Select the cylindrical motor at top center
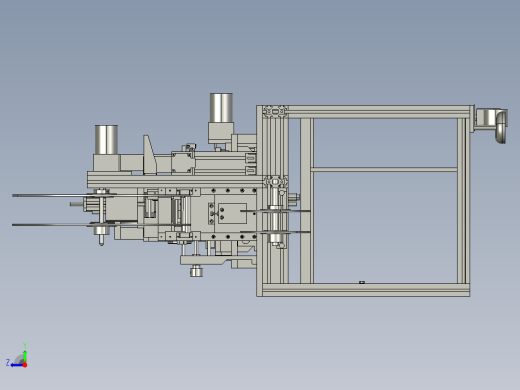The image size is (520, 390). pos(221,108)
